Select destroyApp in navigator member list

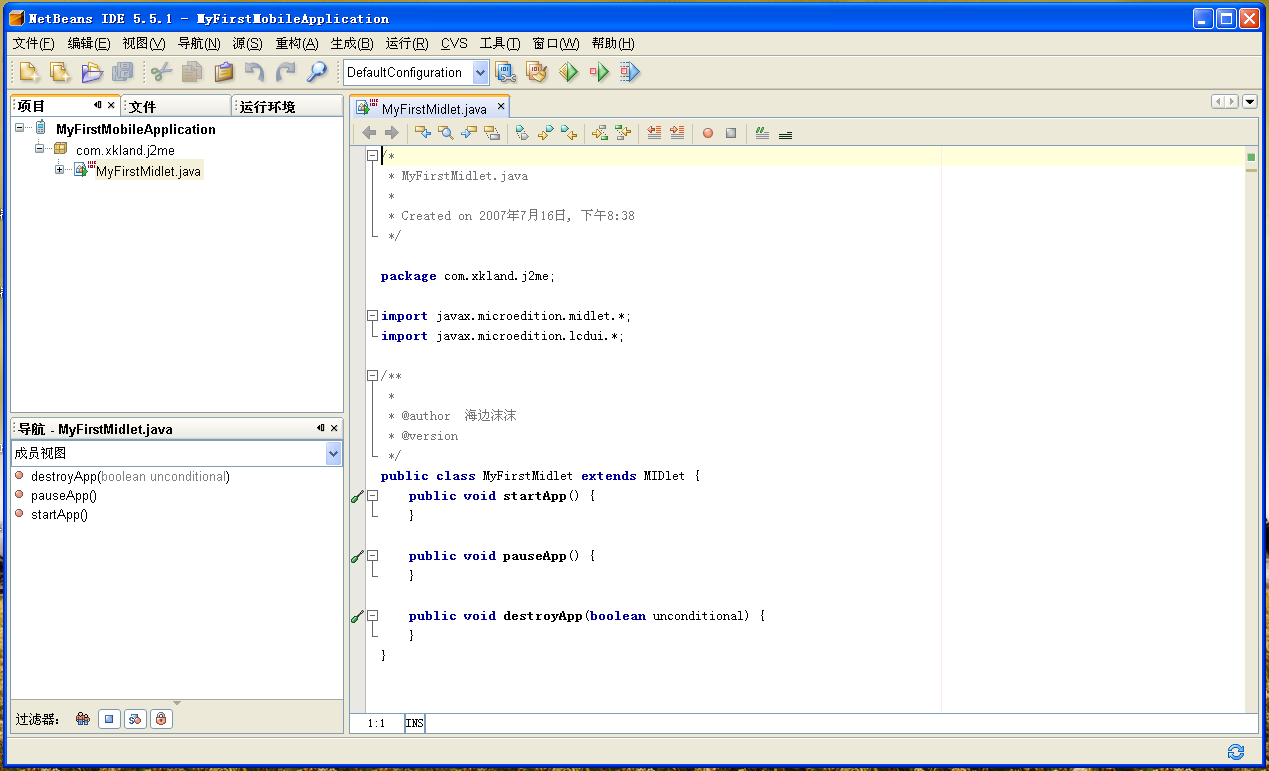pos(130,476)
